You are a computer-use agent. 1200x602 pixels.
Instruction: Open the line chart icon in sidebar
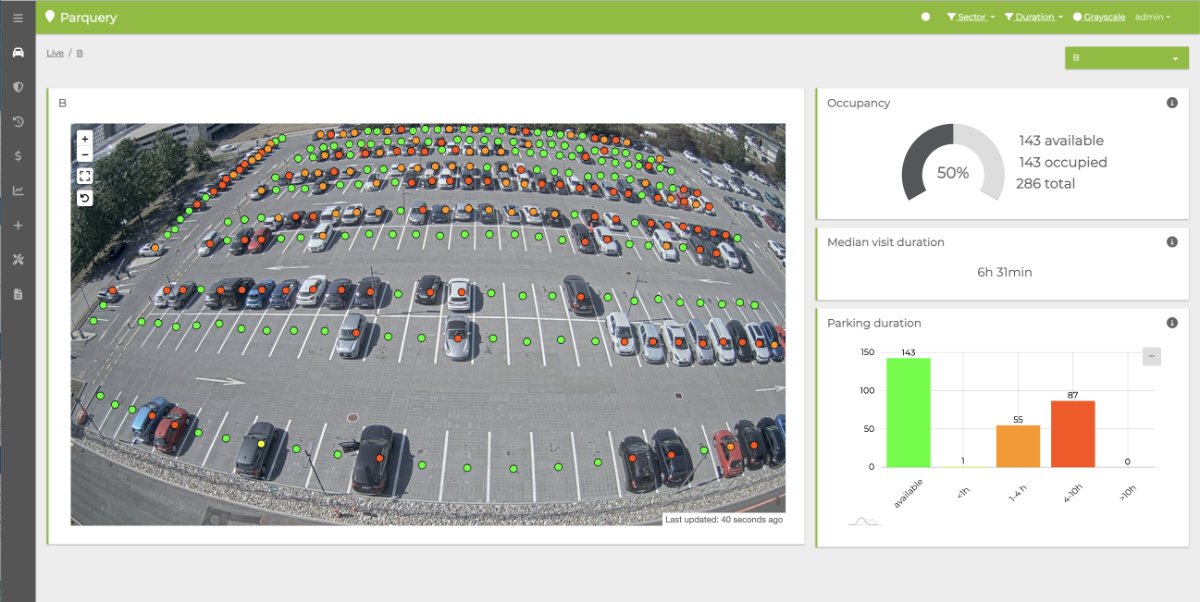tap(17, 191)
